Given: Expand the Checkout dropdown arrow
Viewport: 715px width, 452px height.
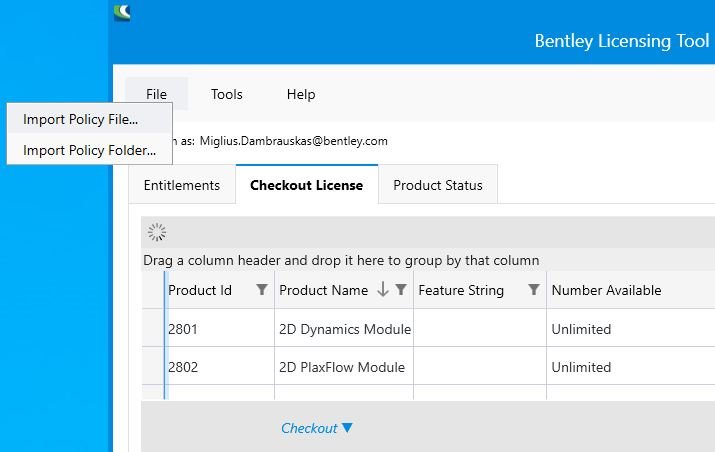Looking at the screenshot, I should click(x=347, y=428).
